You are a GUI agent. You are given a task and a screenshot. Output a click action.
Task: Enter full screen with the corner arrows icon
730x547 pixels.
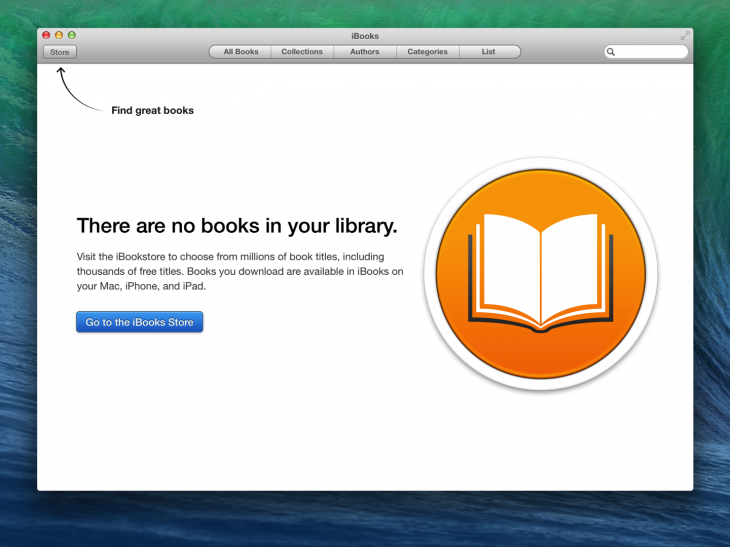685,36
